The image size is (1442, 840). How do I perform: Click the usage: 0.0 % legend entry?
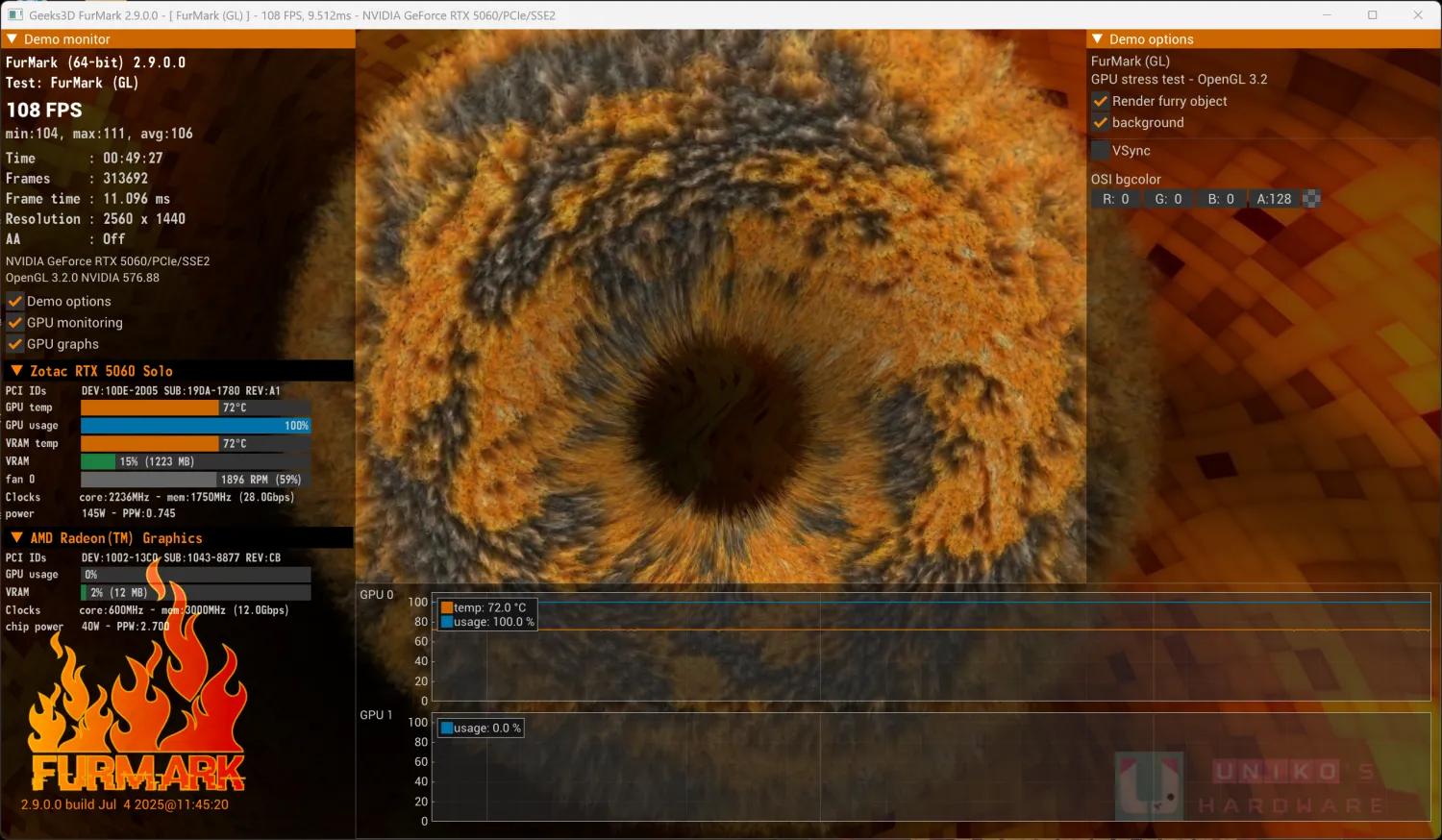point(481,729)
